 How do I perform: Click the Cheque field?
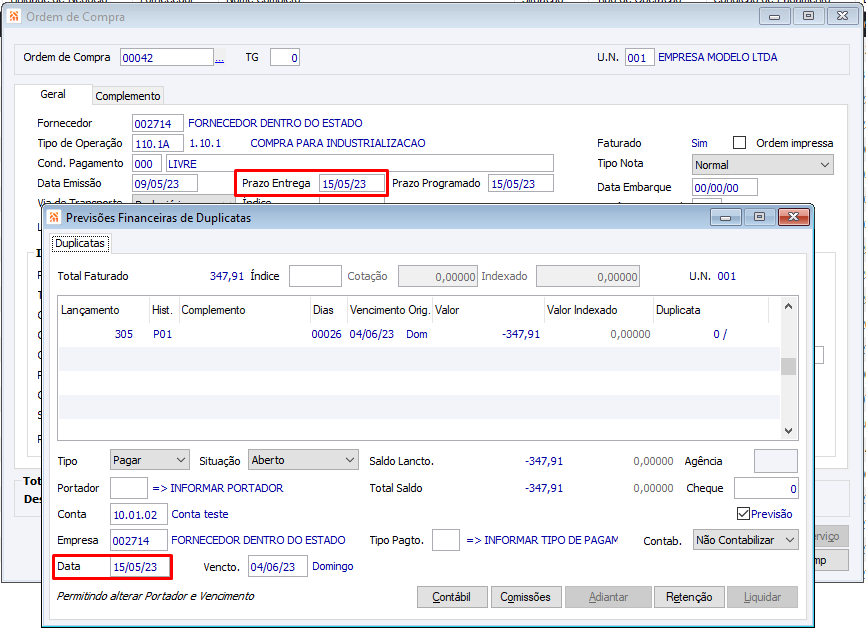[766, 488]
